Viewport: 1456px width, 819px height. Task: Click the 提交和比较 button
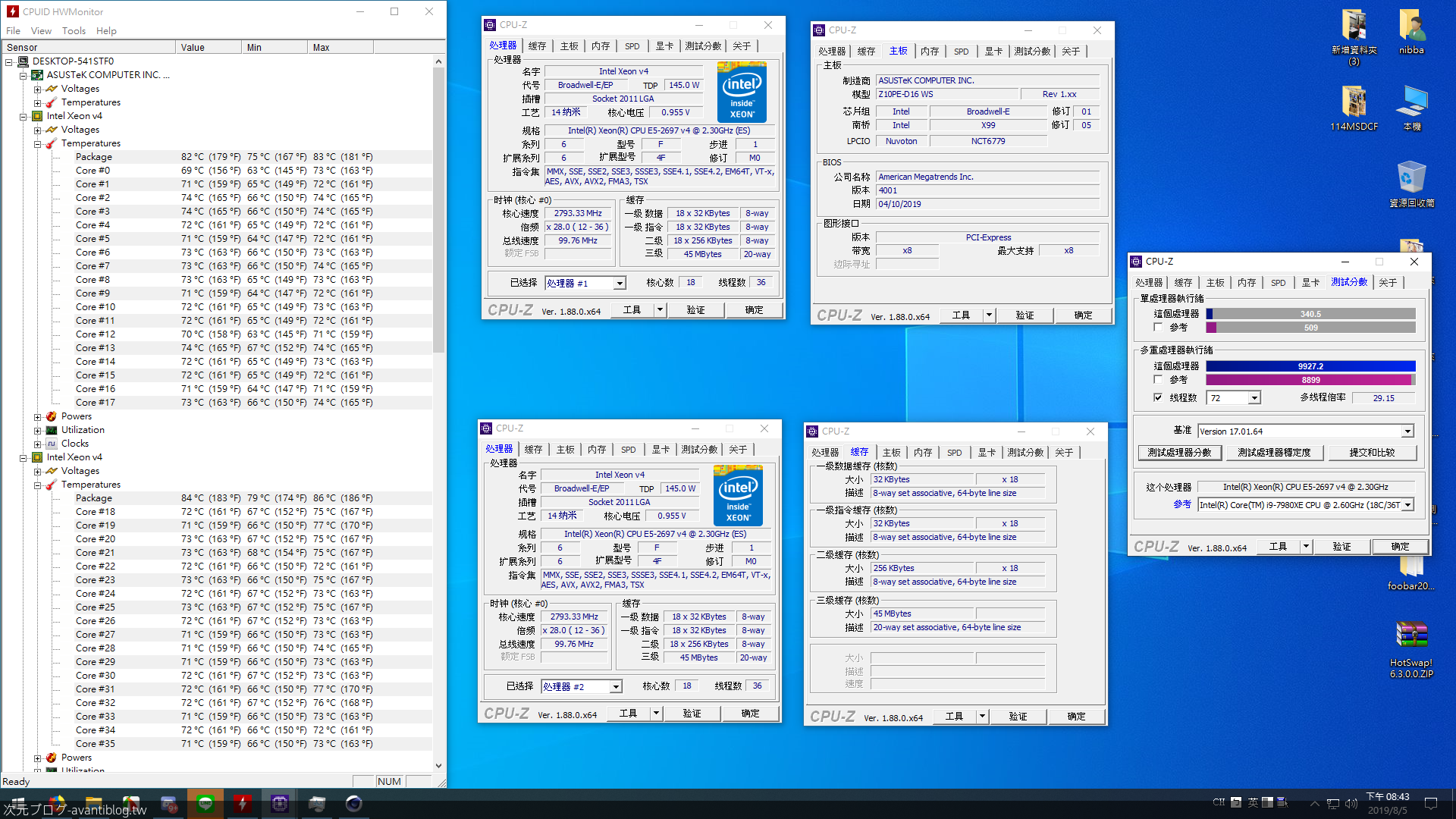[x=1372, y=453]
